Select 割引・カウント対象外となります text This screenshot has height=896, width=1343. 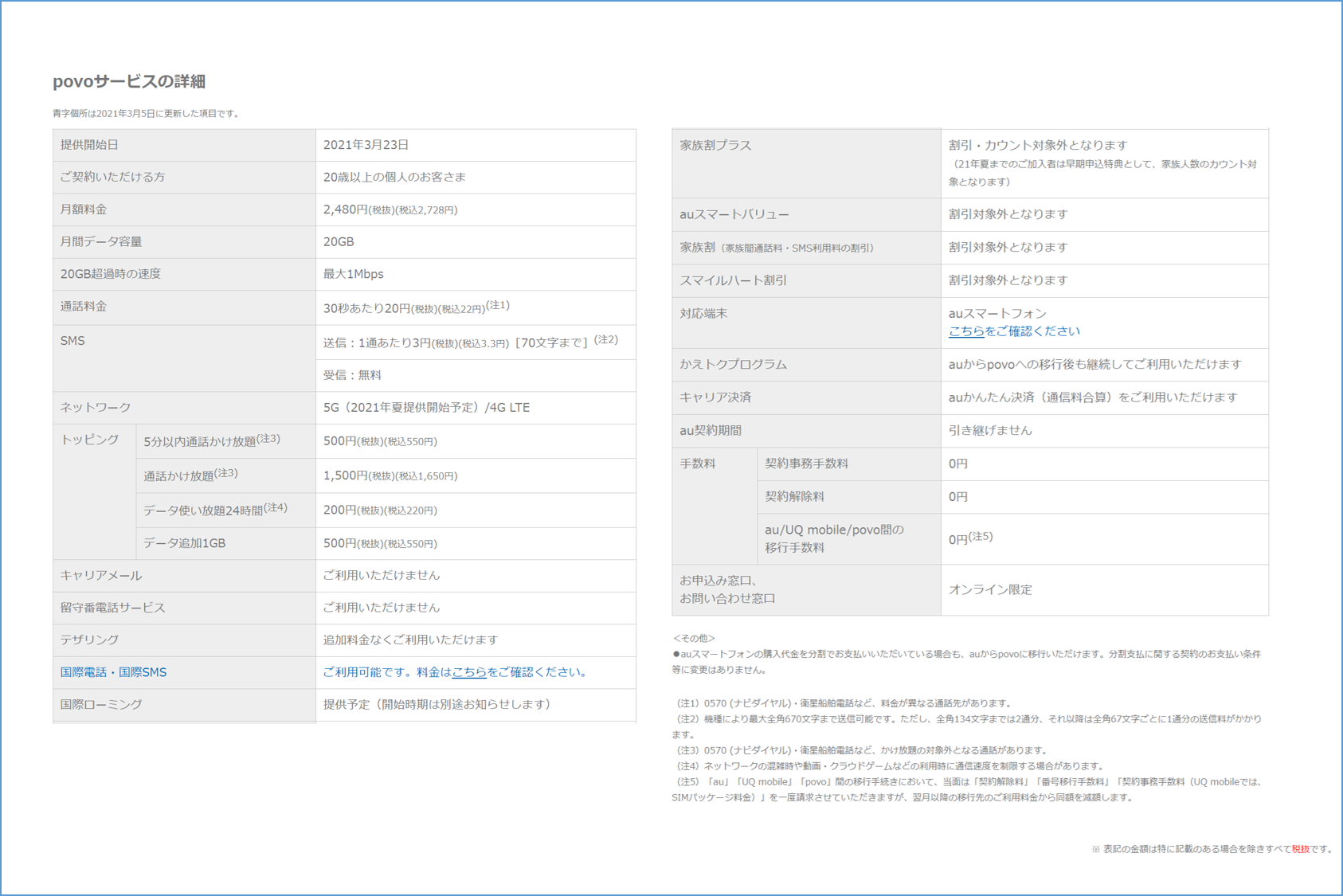(1038, 145)
